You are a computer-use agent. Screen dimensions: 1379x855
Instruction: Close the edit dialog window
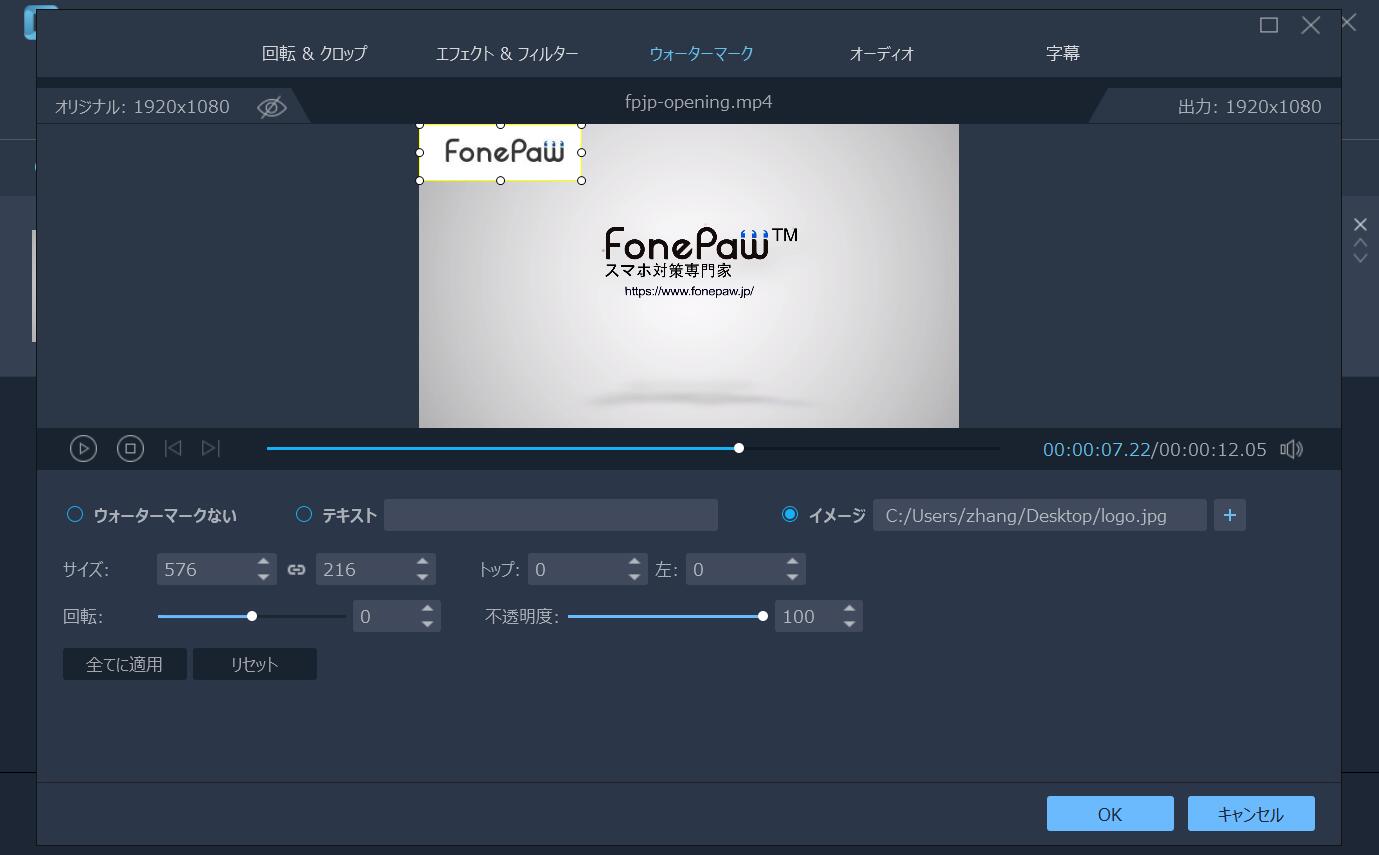[x=1311, y=25]
